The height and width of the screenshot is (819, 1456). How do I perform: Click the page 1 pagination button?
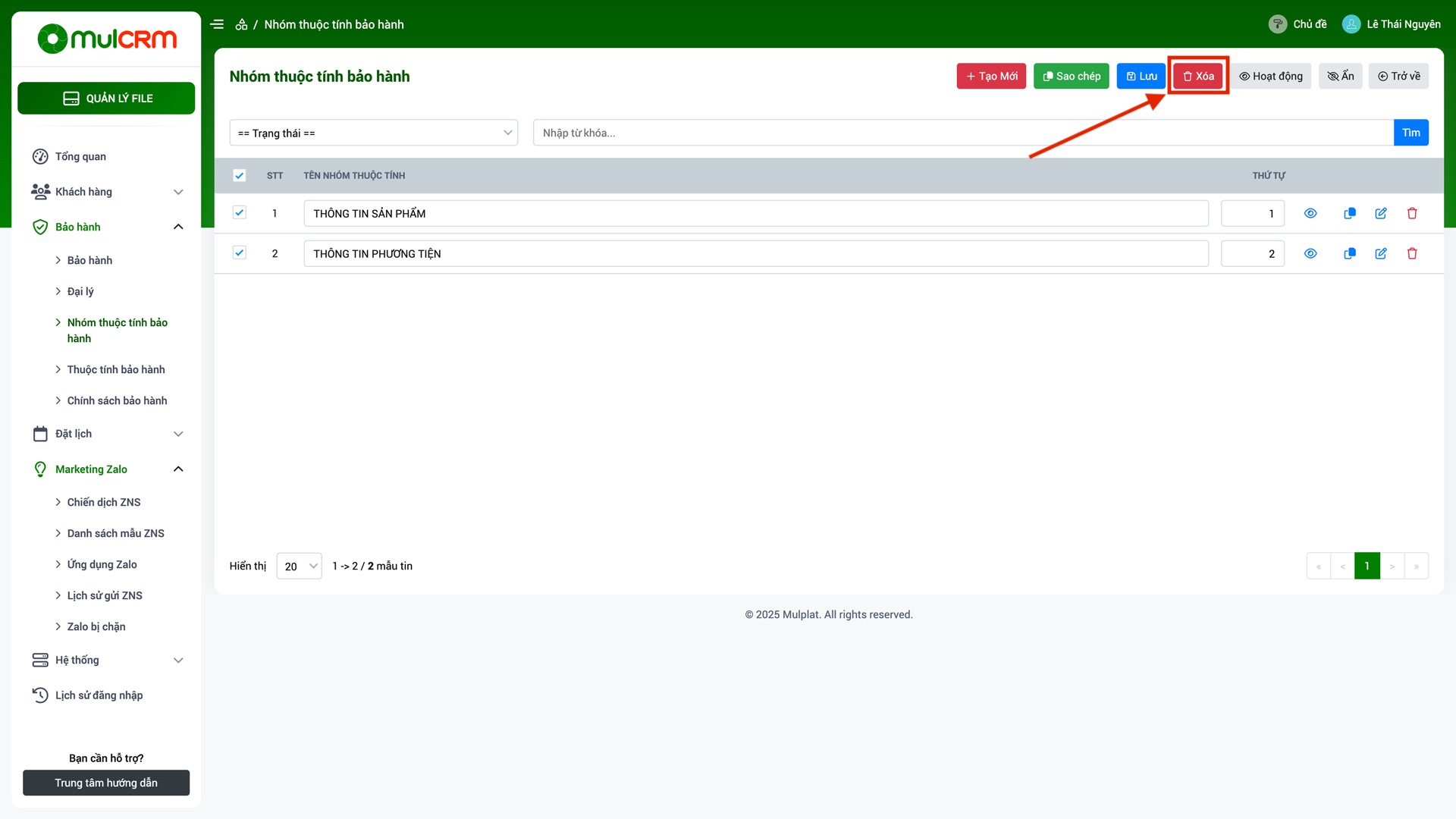[x=1367, y=566]
